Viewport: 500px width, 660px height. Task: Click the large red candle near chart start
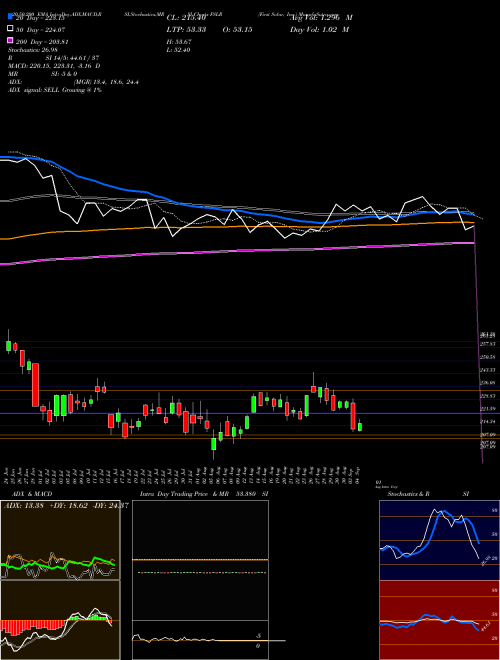(36, 385)
